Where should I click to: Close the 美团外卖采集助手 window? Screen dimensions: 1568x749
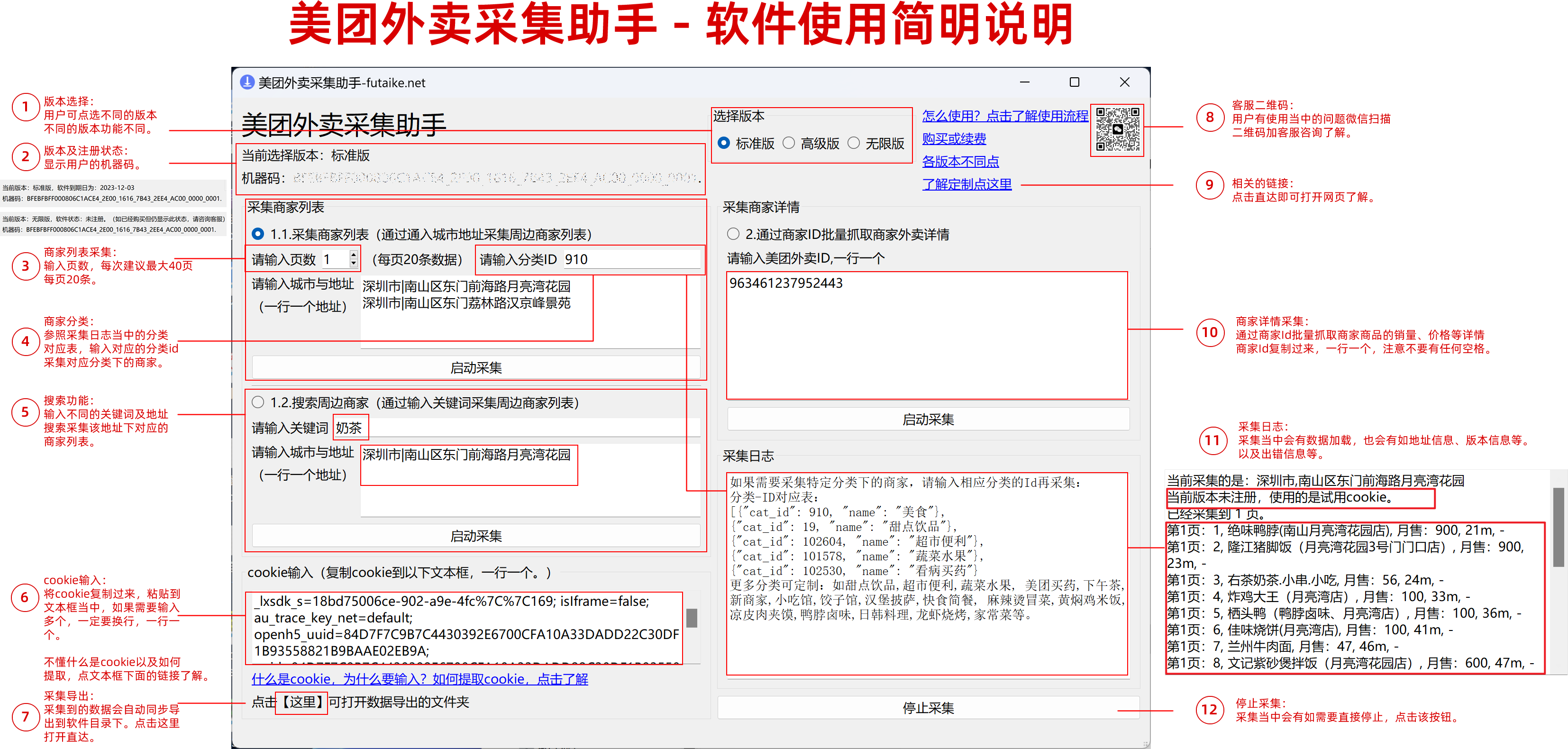coord(1124,82)
